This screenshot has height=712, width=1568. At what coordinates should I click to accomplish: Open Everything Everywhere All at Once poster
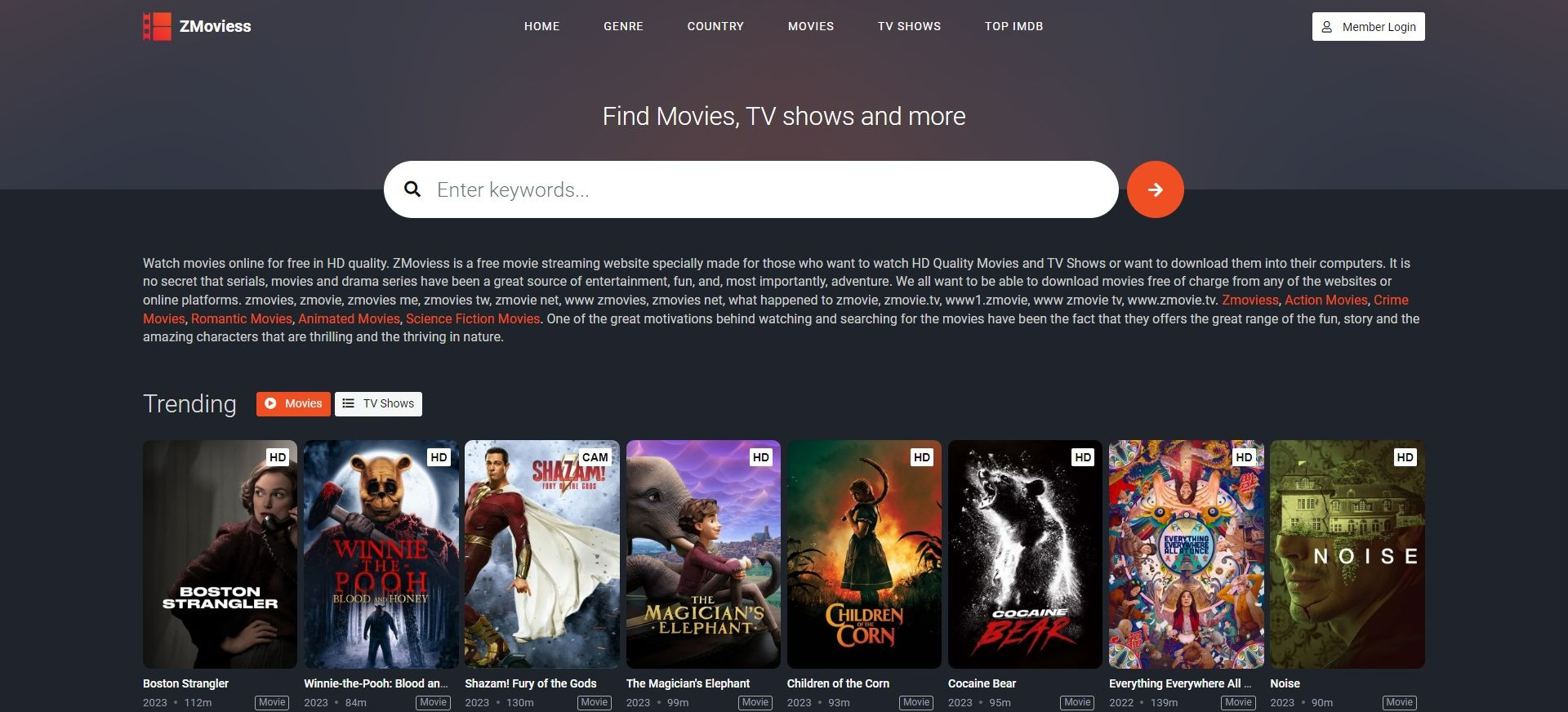click(x=1186, y=554)
